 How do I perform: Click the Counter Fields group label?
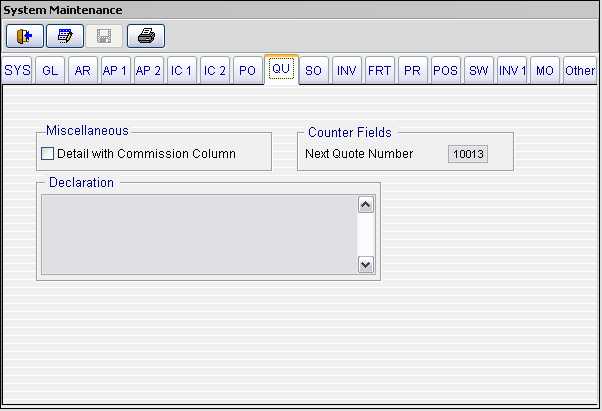350,132
